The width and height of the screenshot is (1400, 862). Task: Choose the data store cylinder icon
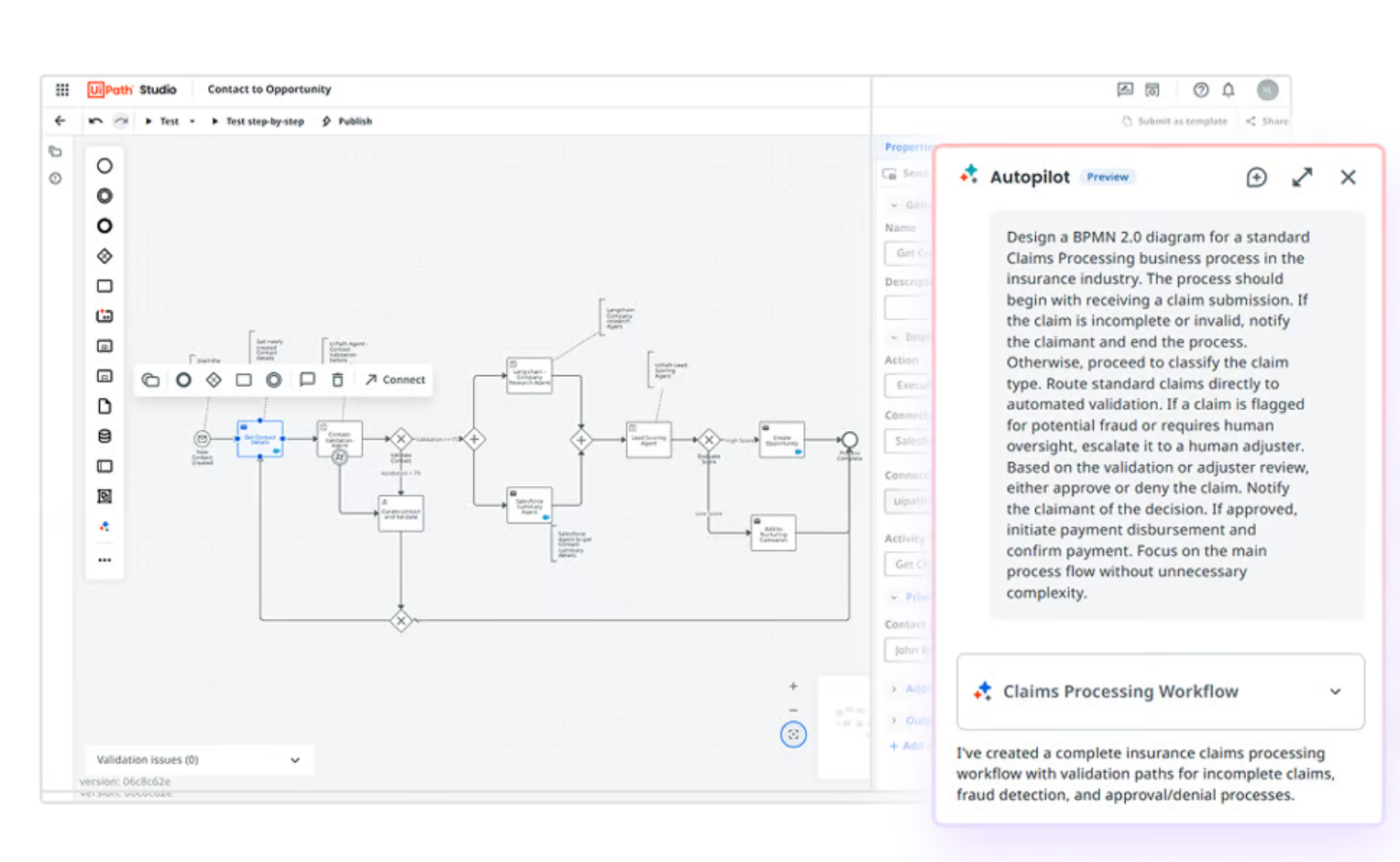tap(105, 437)
